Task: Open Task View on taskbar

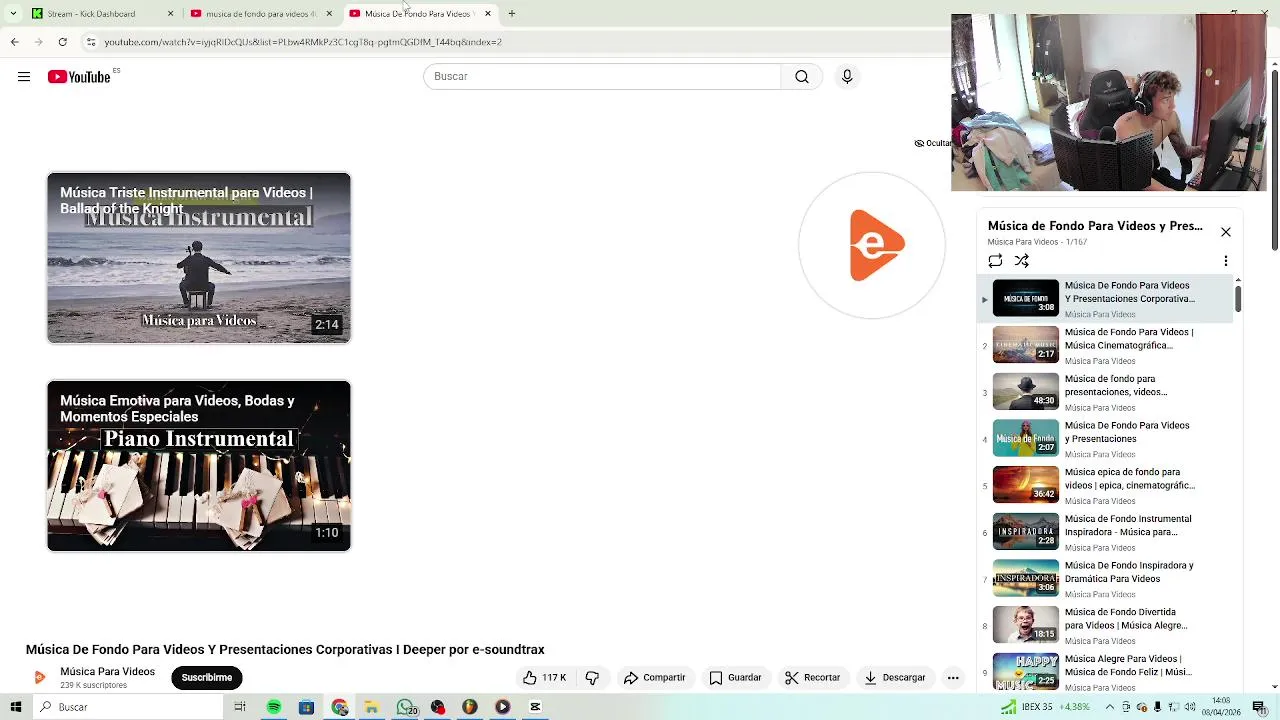Action: pyautogui.click(x=240, y=707)
